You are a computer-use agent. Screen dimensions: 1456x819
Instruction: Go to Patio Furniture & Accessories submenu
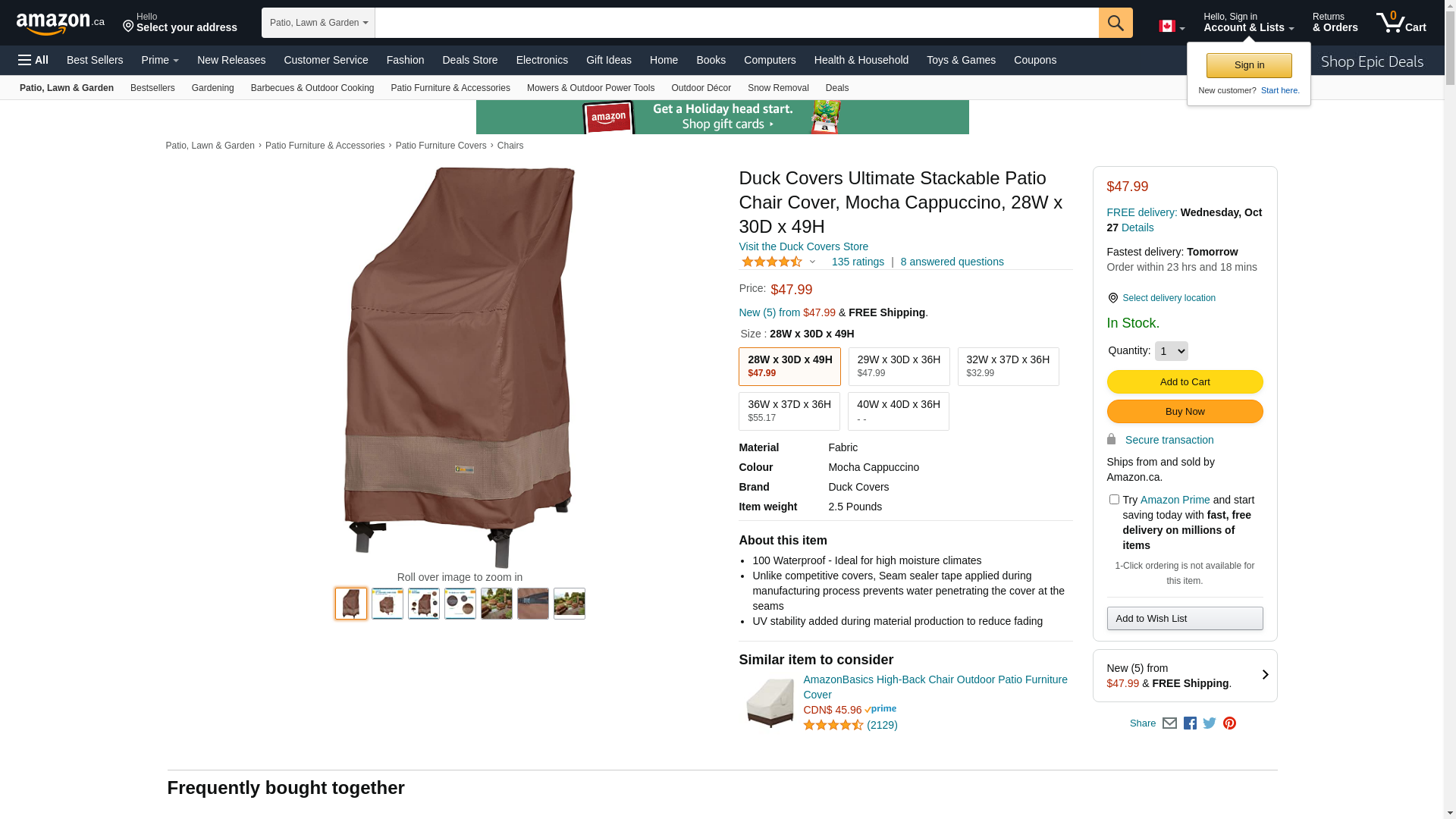[x=450, y=88]
